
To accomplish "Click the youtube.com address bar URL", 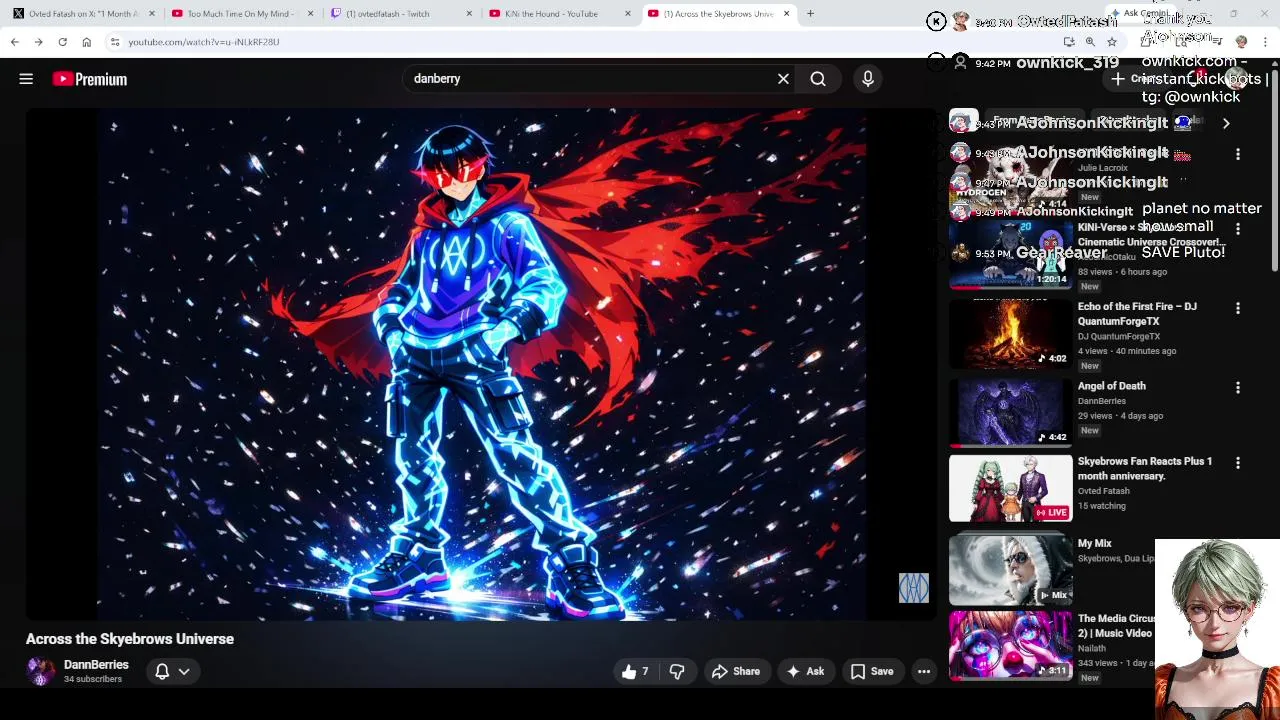I will tap(204, 42).
